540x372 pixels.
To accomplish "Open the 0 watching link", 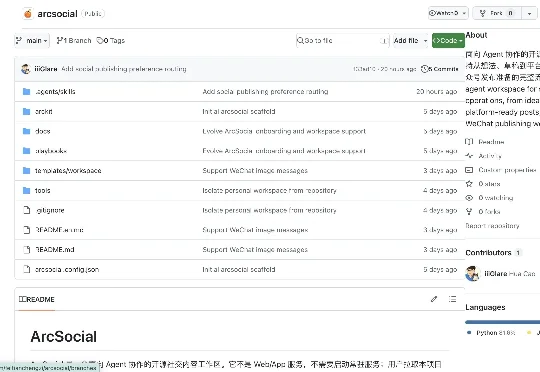I will pos(496,198).
